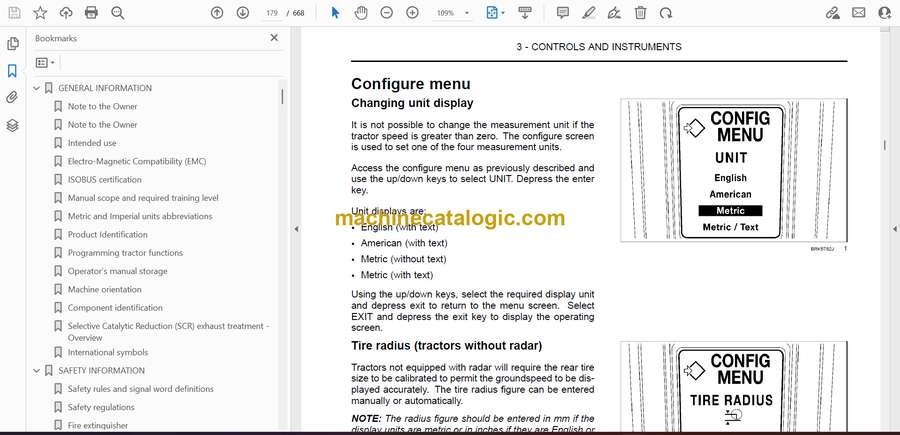Open Manual scope and required training level
This screenshot has height=435, width=900.
click(143, 198)
